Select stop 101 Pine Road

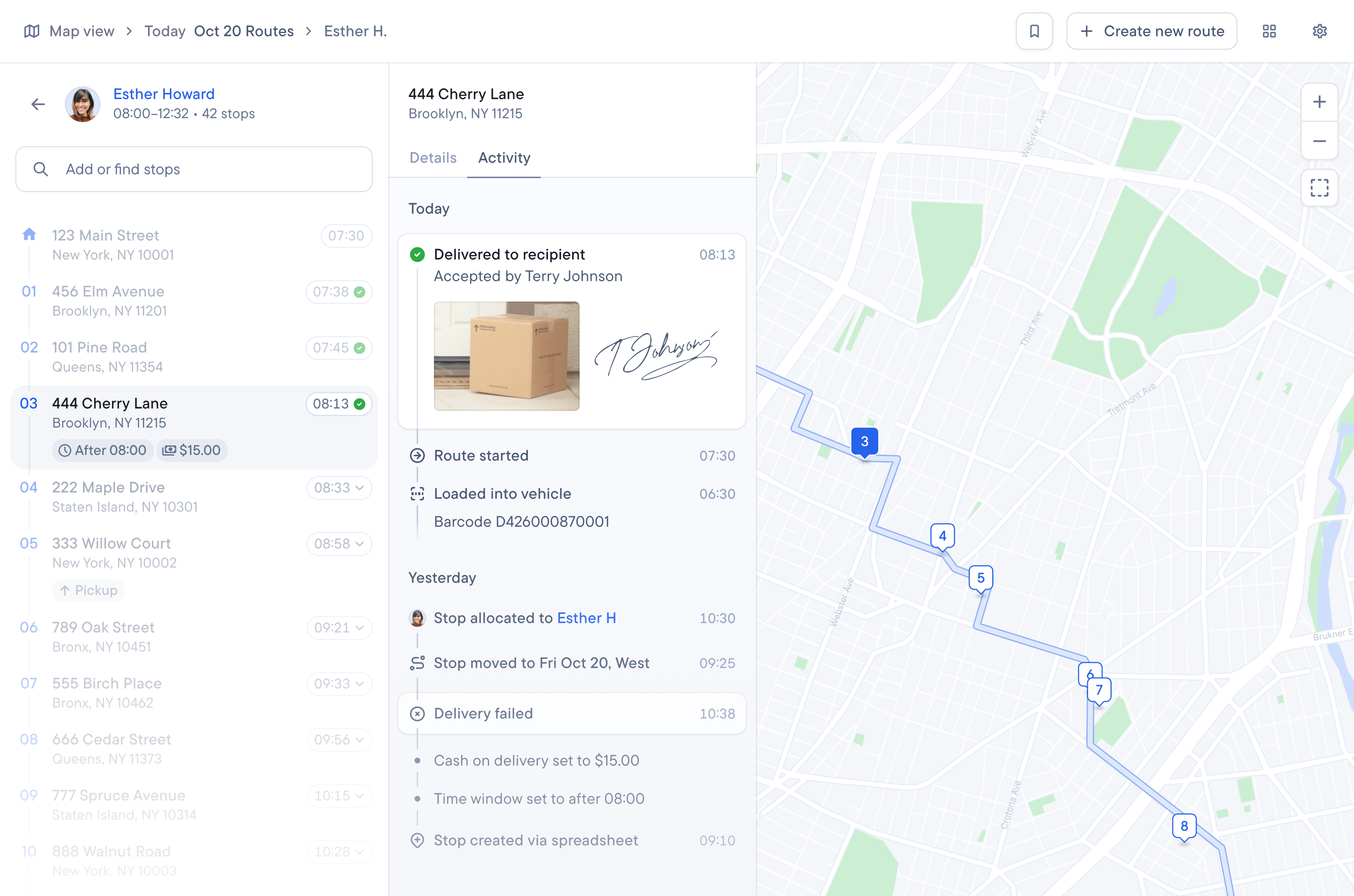[194, 356]
